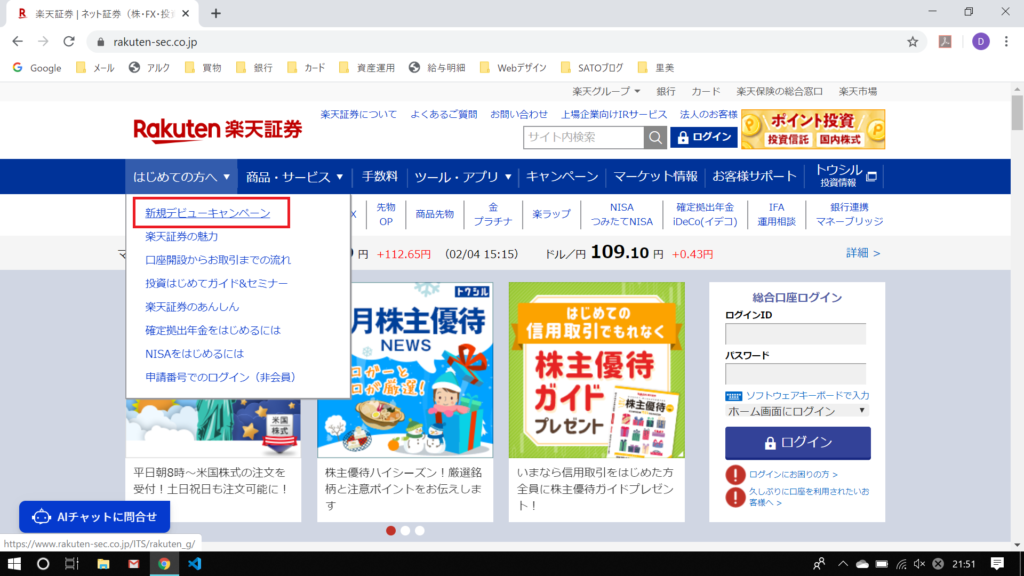This screenshot has width=1024, height=576.
Task: Open the NISA つみたてNISA product tab
Action: [x=622, y=214]
